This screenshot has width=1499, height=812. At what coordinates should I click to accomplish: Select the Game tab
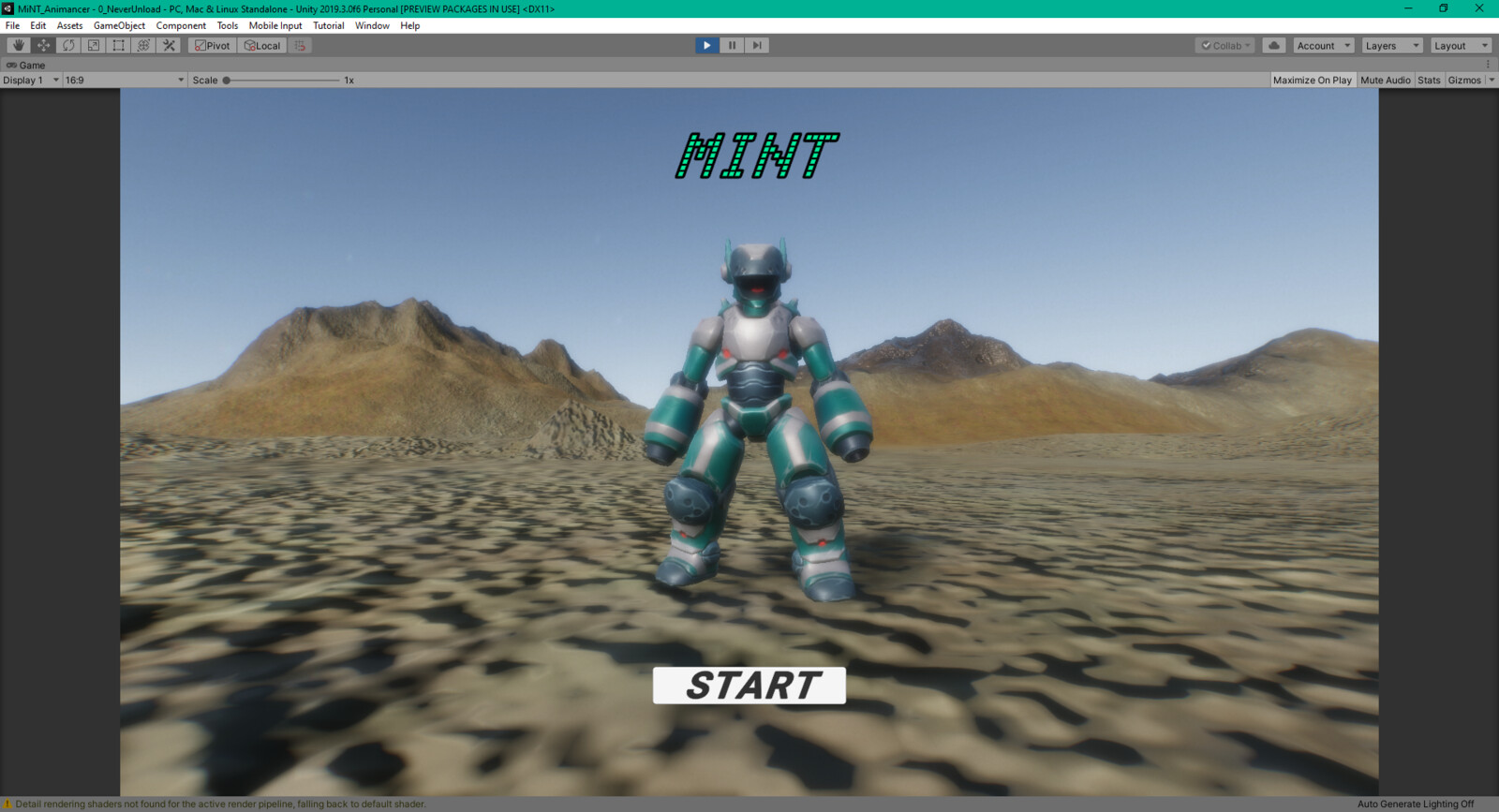(25, 65)
